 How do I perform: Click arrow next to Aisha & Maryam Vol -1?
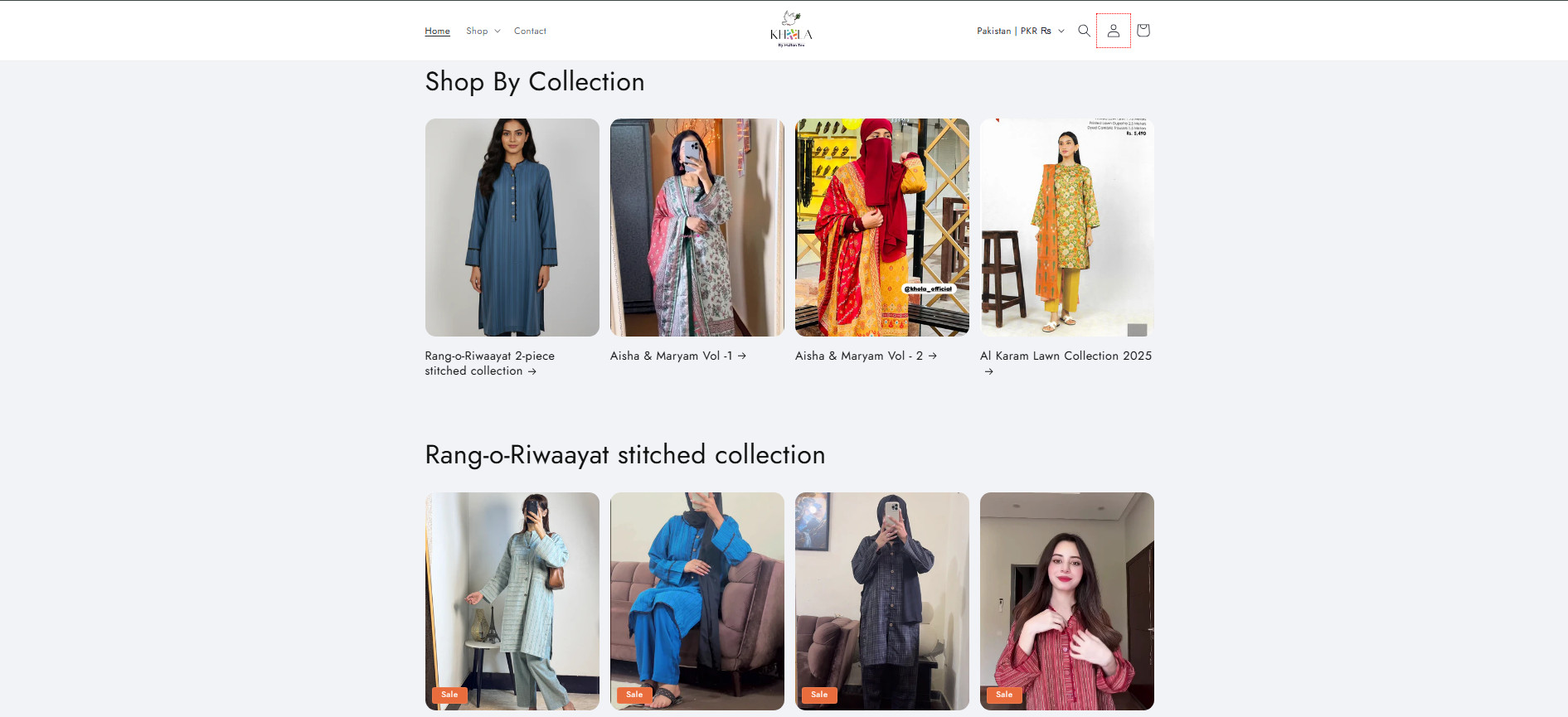click(x=742, y=356)
